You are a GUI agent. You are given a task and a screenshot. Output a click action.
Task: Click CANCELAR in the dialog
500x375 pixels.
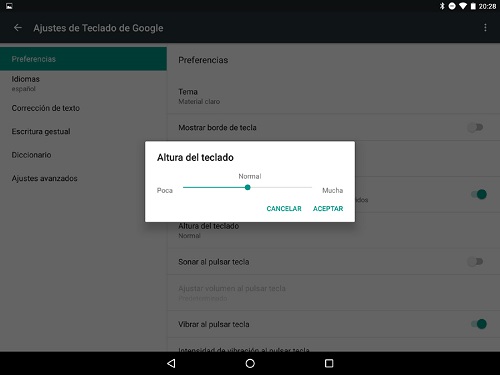pos(284,209)
